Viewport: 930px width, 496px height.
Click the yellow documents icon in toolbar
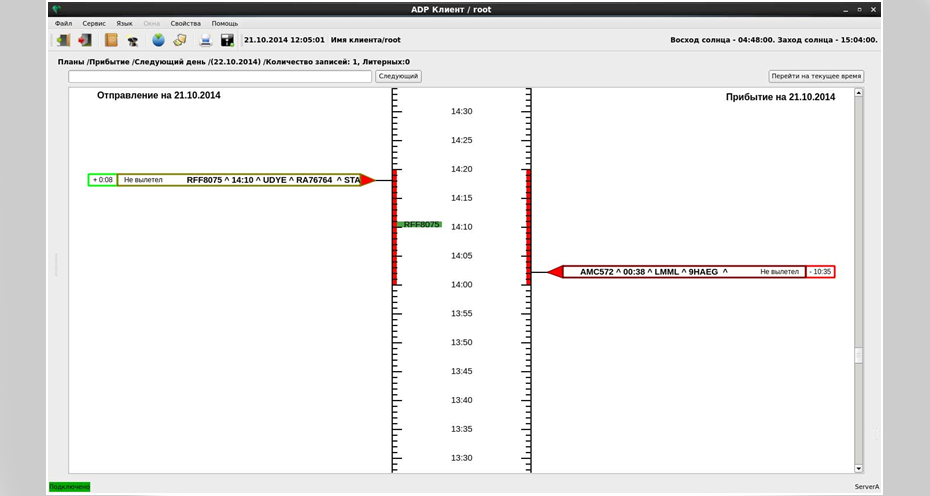pos(180,40)
